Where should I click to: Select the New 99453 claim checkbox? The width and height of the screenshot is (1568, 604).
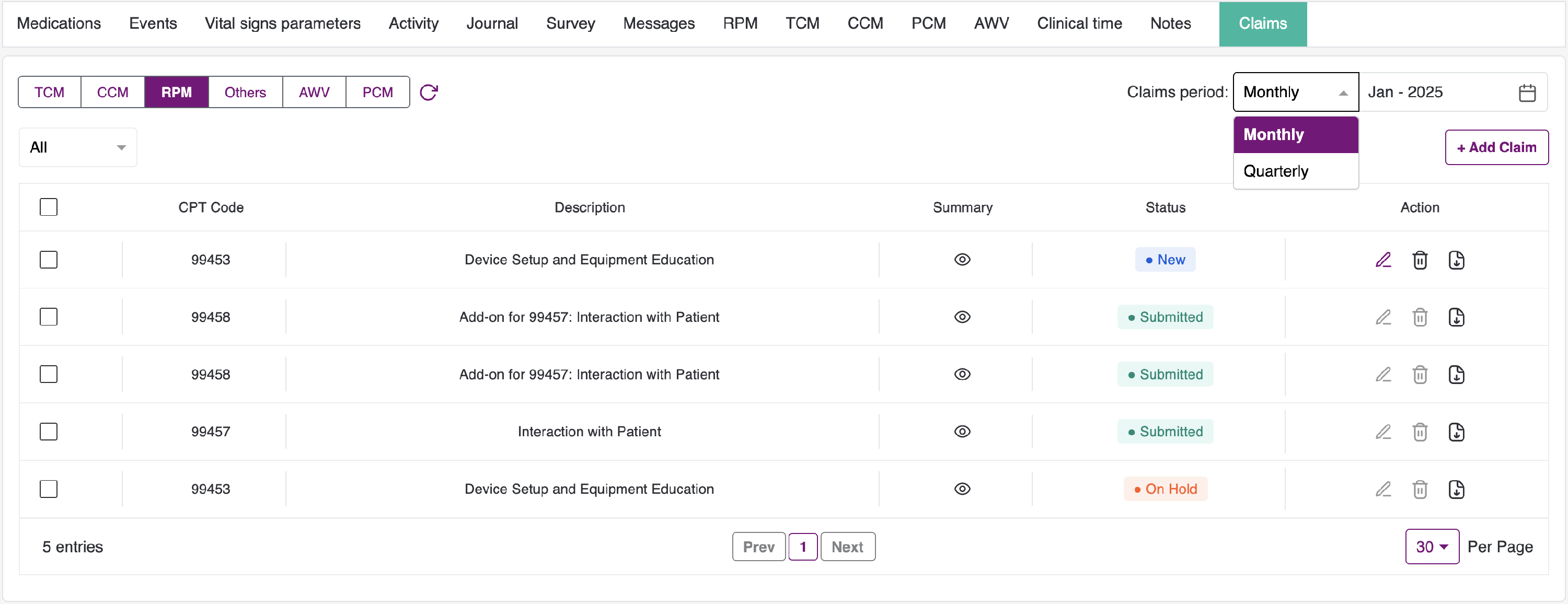pos(49,260)
